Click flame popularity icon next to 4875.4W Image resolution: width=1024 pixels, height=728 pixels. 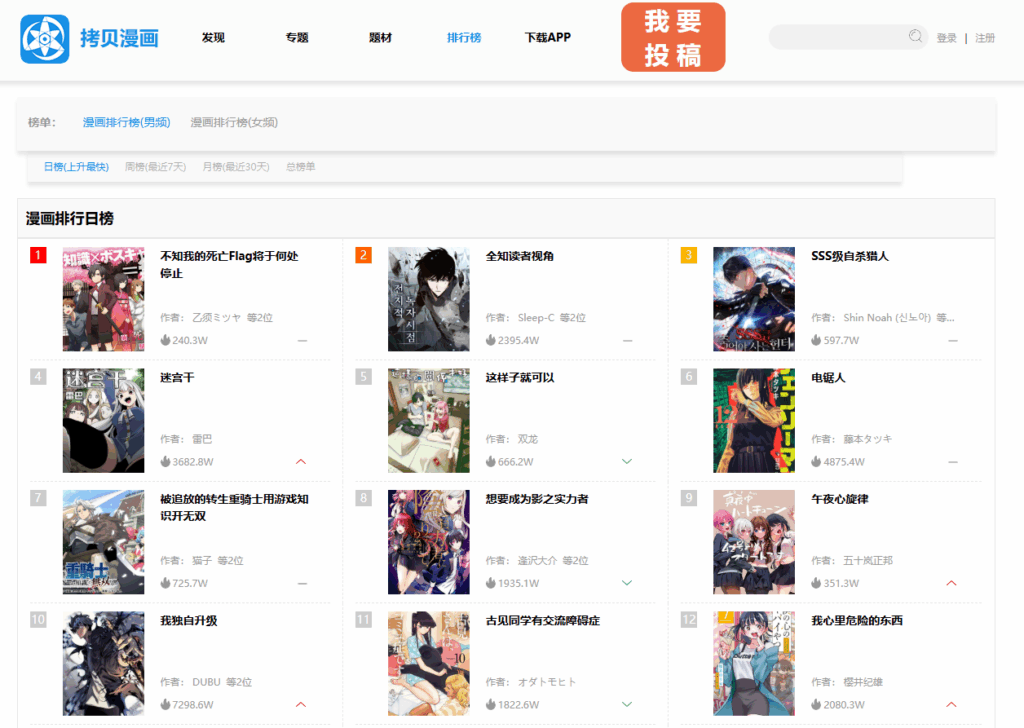(x=816, y=462)
